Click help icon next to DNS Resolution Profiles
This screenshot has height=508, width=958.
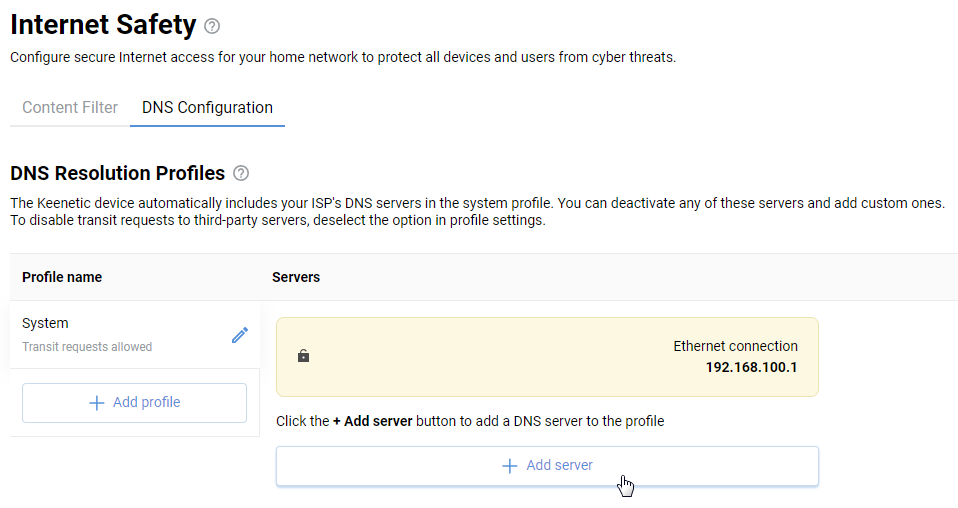click(241, 173)
